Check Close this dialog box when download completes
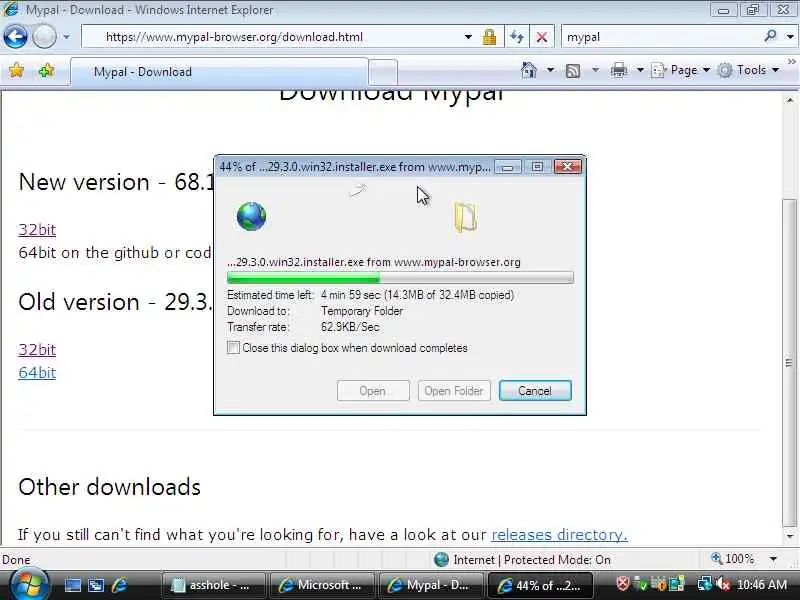The height and width of the screenshot is (600, 800). (x=233, y=348)
